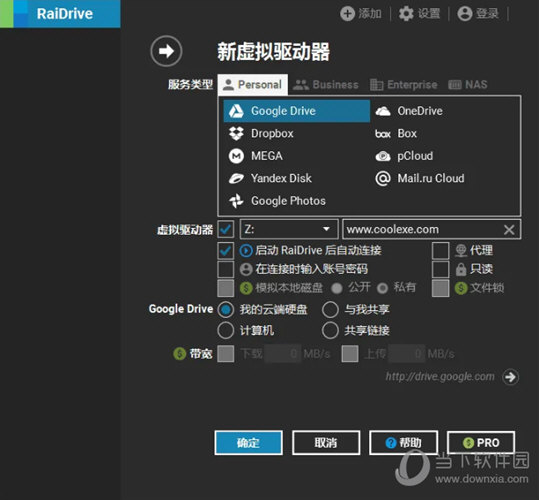Image resolution: width=539 pixels, height=500 pixels.
Task: Switch to the Business tab
Action: pyautogui.click(x=326, y=85)
